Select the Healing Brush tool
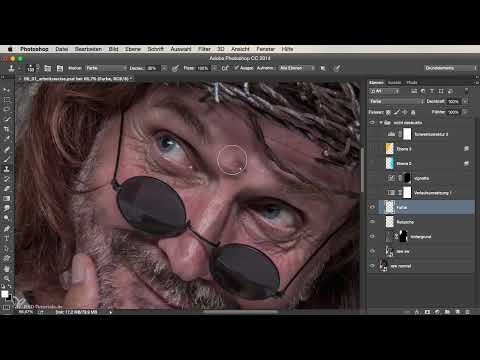The image size is (480, 360). click(6, 149)
